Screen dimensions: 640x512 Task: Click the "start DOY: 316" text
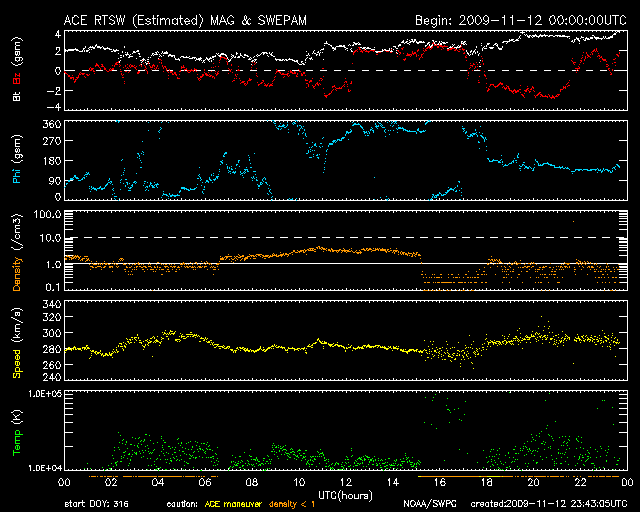(x=96, y=504)
